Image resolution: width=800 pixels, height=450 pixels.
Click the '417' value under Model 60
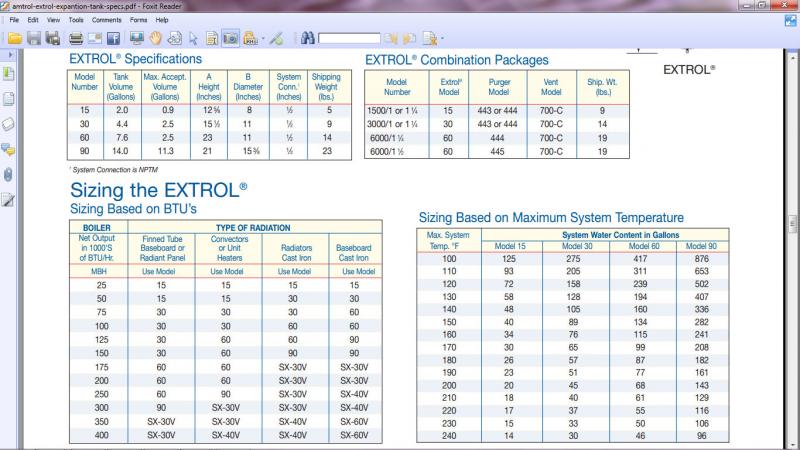pos(640,259)
